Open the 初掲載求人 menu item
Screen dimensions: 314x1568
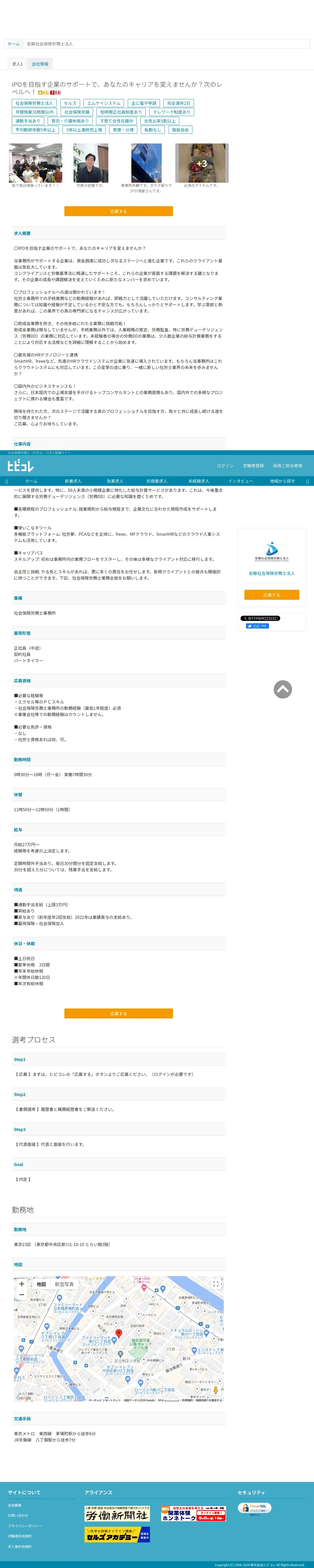(x=157, y=481)
